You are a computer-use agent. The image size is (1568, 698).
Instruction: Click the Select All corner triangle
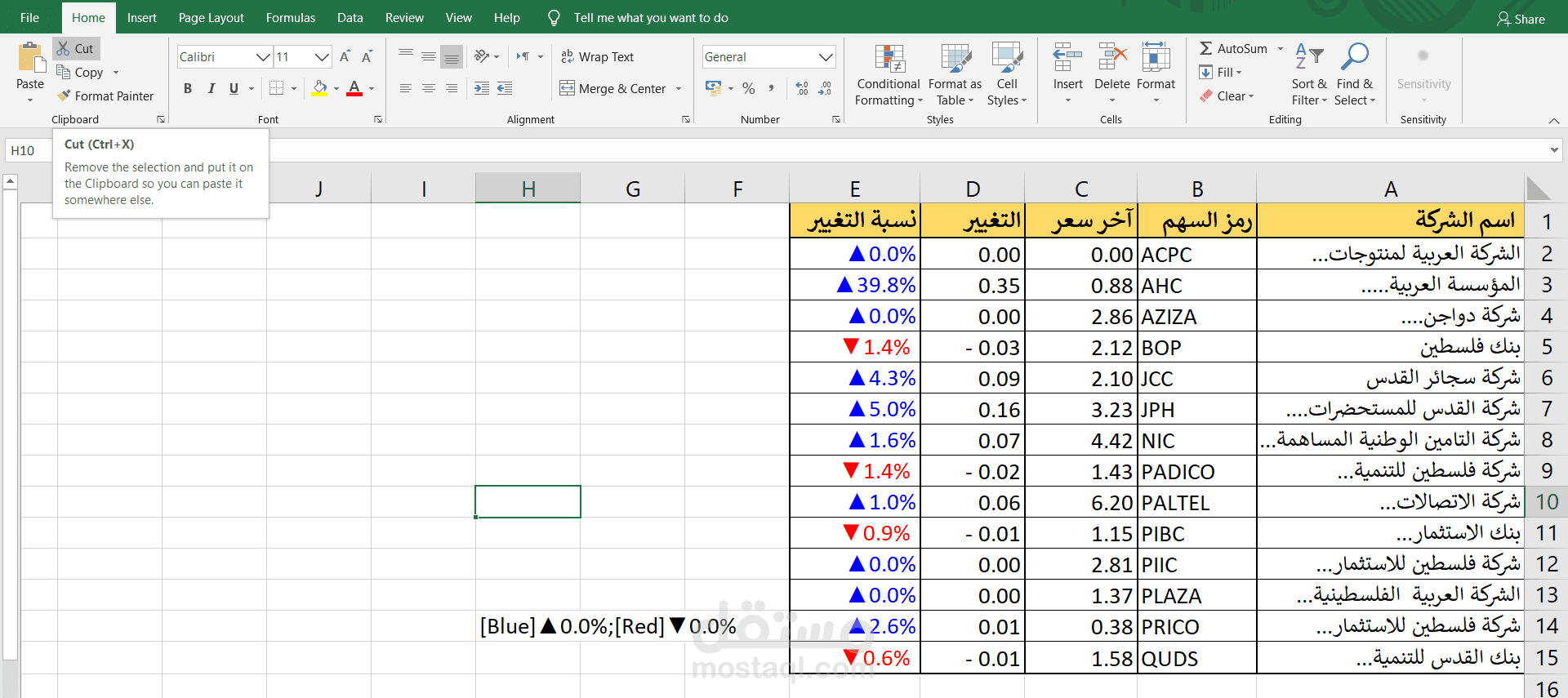[x=1539, y=189]
